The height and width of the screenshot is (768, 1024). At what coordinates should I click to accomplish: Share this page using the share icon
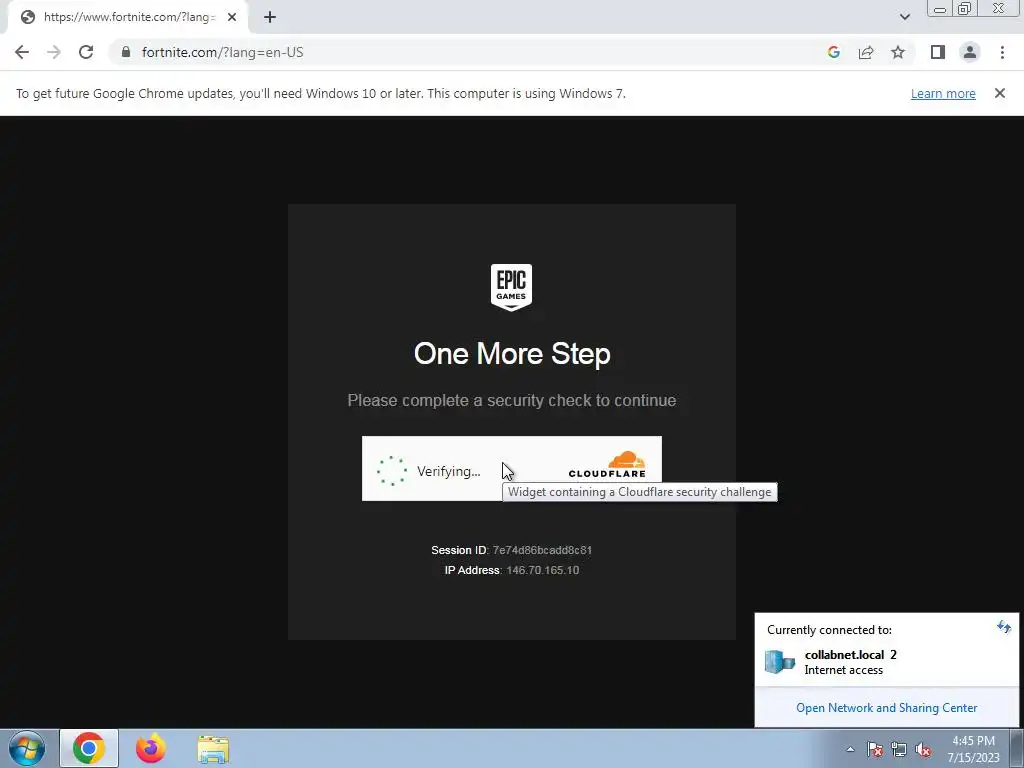866,52
